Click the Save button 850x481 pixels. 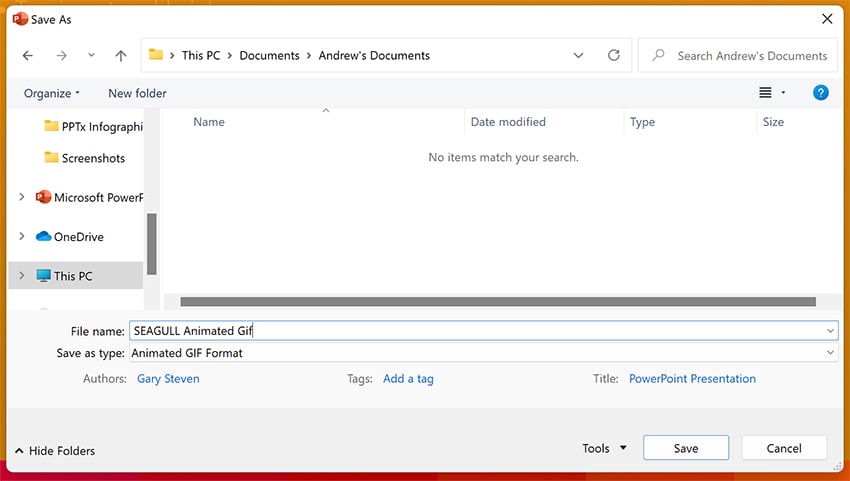click(x=685, y=449)
